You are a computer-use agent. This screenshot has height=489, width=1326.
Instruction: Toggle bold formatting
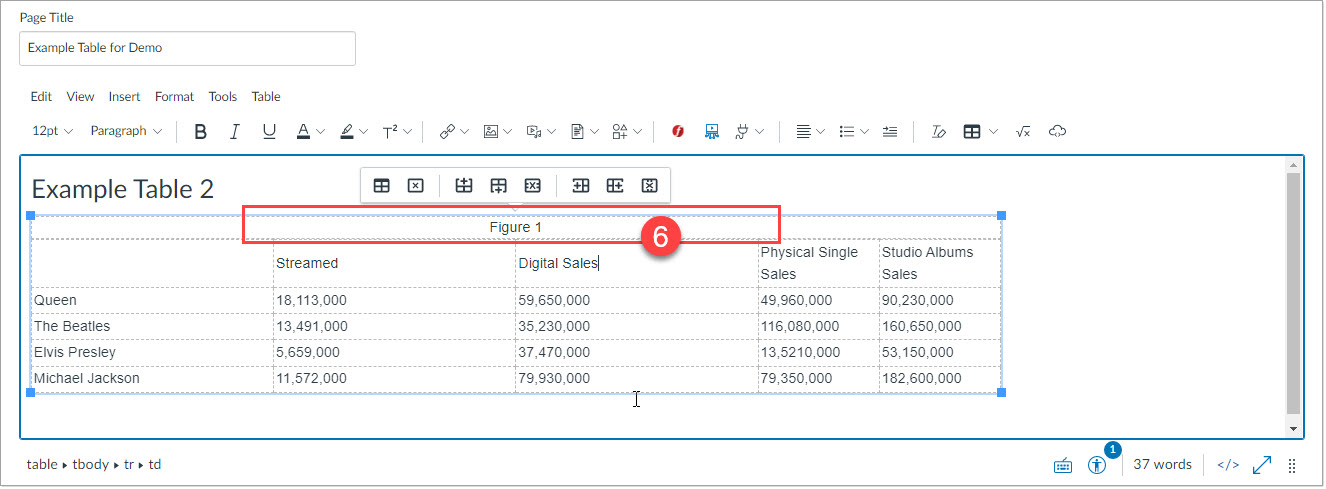click(x=201, y=131)
